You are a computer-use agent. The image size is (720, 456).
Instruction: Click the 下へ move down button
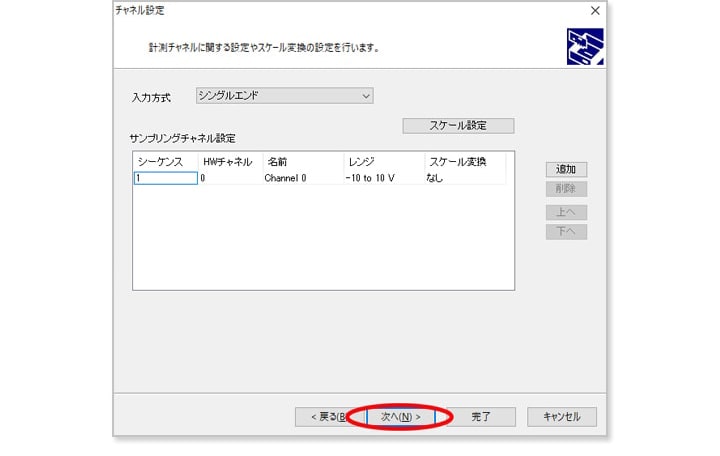click(566, 232)
